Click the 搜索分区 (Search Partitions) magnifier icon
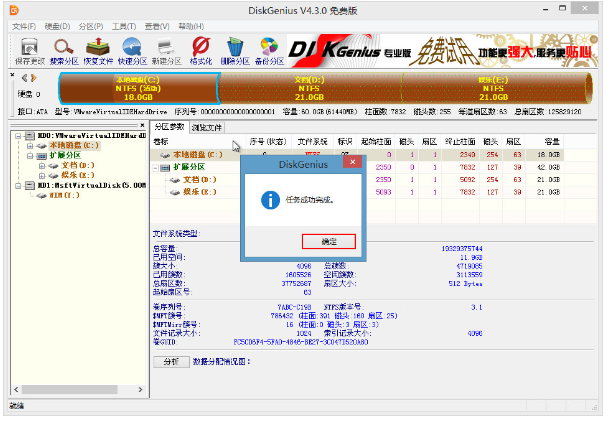Viewport: 611px width, 422px height. point(63,48)
